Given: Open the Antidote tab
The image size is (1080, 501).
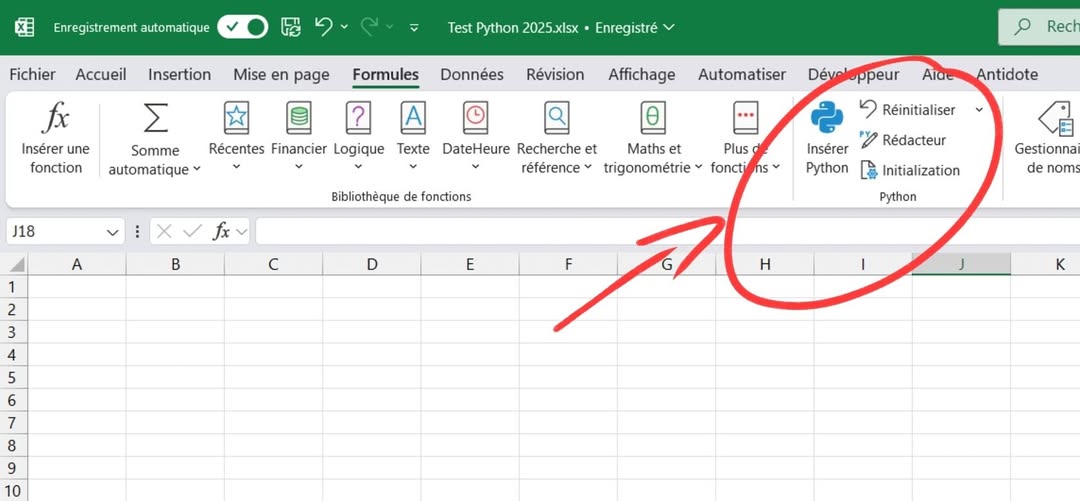Looking at the screenshot, I should (1007, 74).
